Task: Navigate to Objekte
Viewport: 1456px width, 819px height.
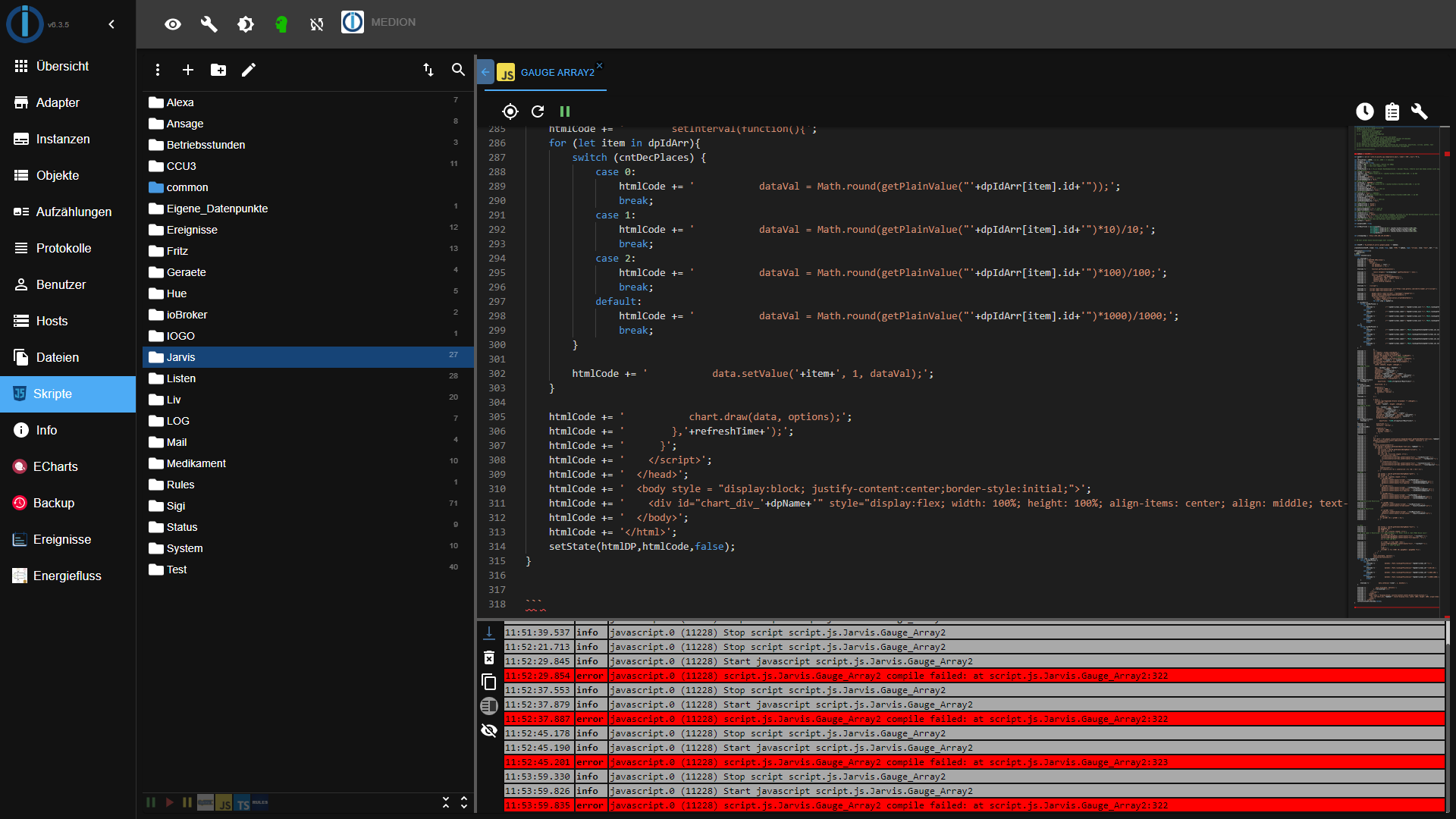Action: click(x=68, y=175)
